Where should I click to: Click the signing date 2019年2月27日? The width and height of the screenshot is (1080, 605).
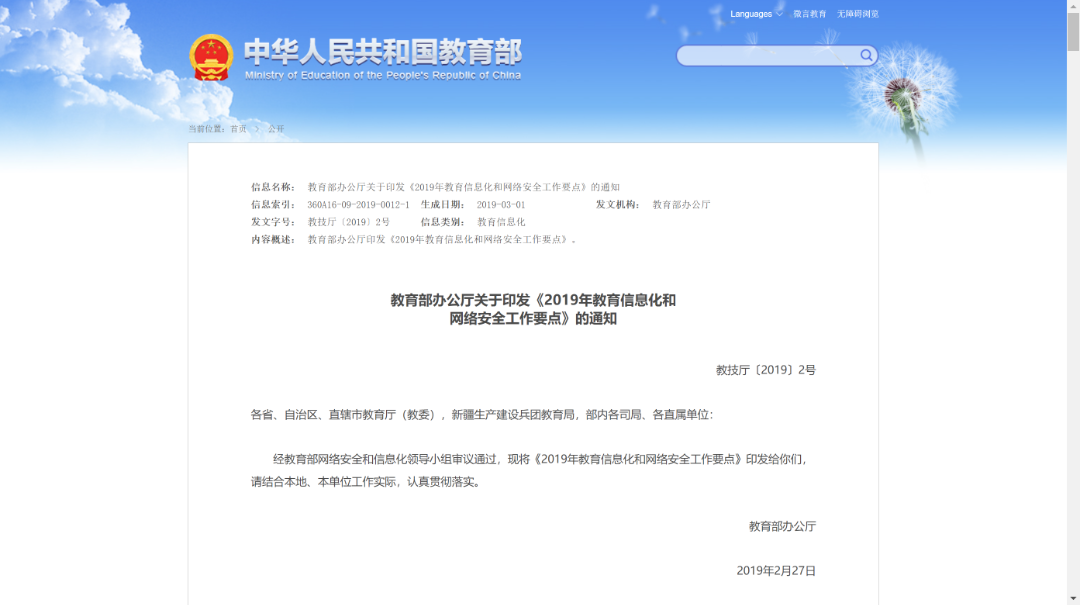(776, 571)
